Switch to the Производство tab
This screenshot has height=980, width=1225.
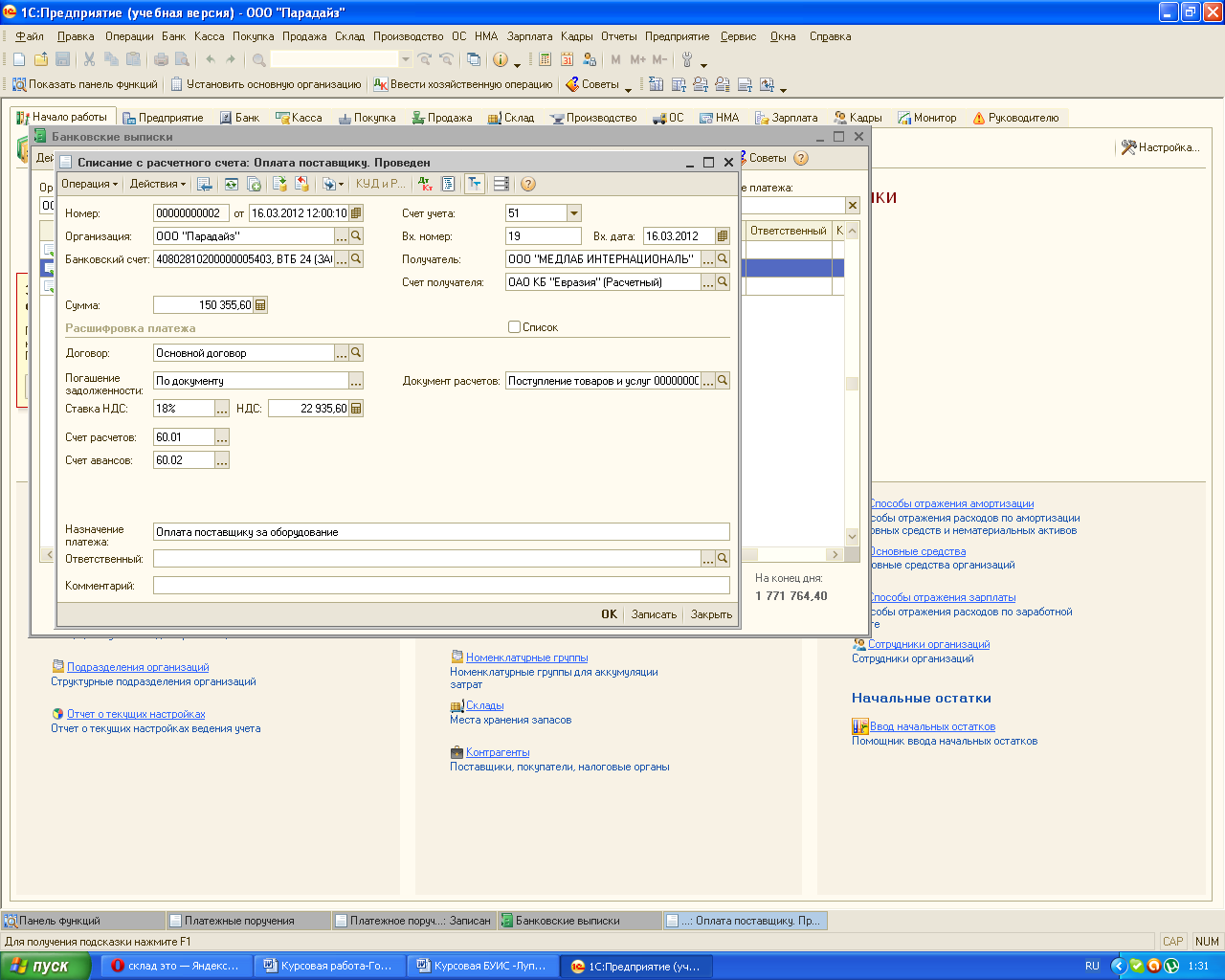click(593, 118)
